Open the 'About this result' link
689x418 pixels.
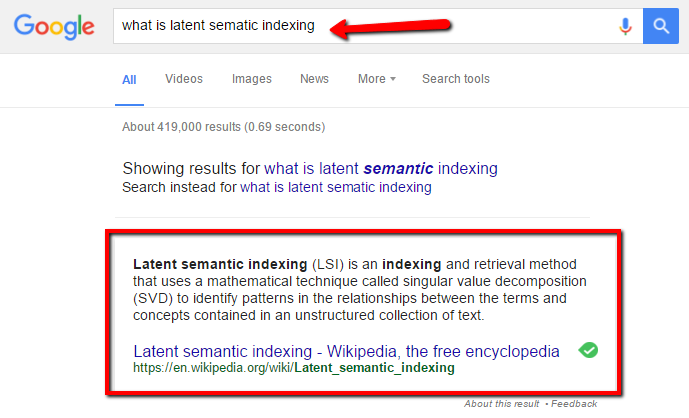pyautogui.click(x=502, y=404)
